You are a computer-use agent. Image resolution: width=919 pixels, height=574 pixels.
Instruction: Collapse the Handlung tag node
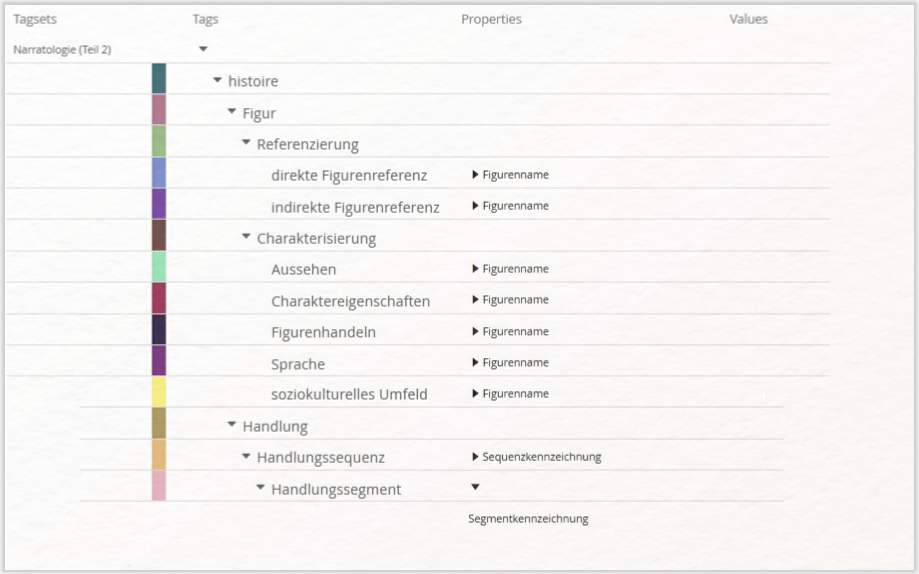[x=232, y=424]
